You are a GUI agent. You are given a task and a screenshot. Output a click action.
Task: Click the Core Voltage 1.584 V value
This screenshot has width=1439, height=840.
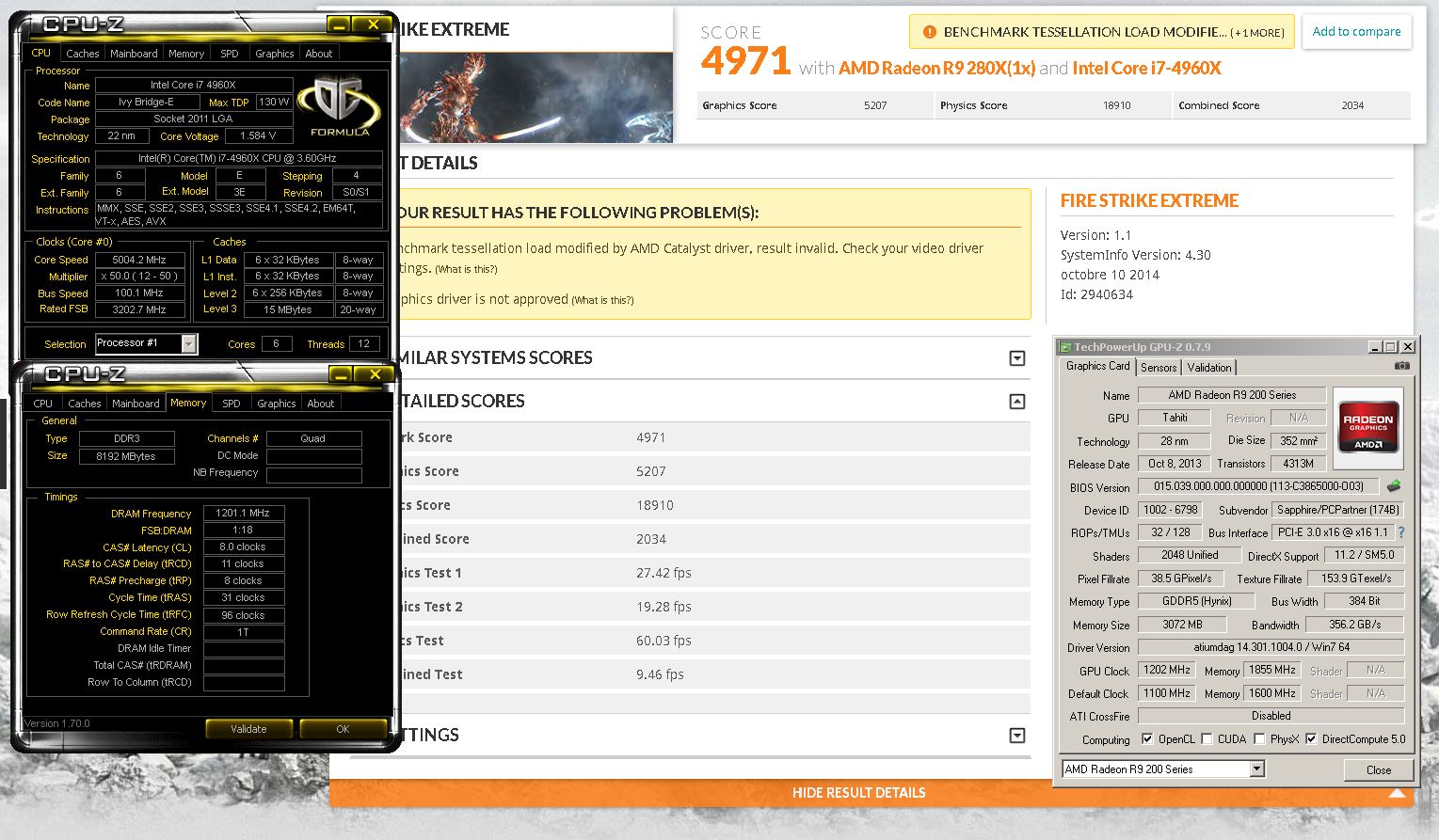257,135
